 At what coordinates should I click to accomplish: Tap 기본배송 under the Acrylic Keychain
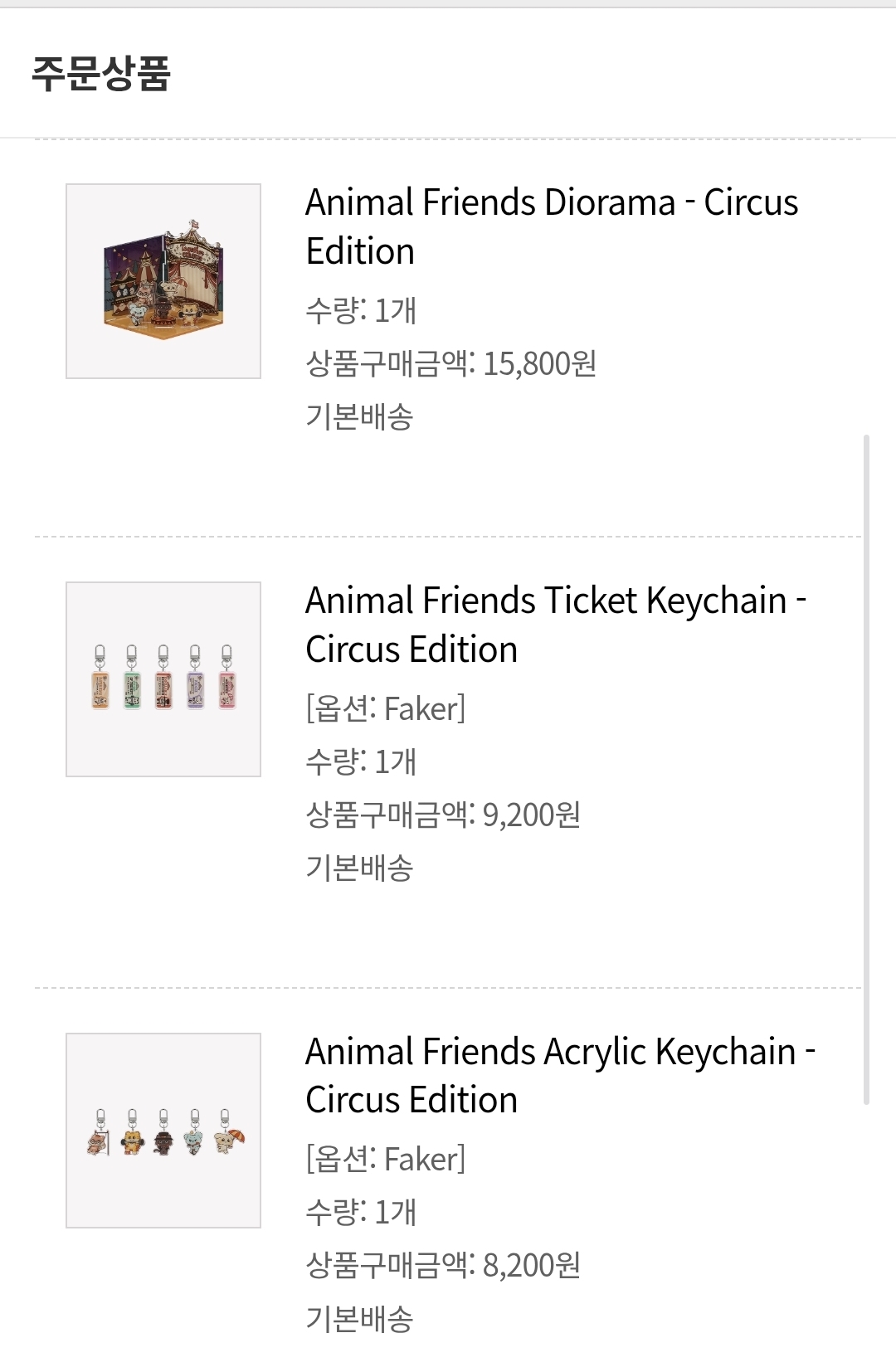tap(359, 1319)
